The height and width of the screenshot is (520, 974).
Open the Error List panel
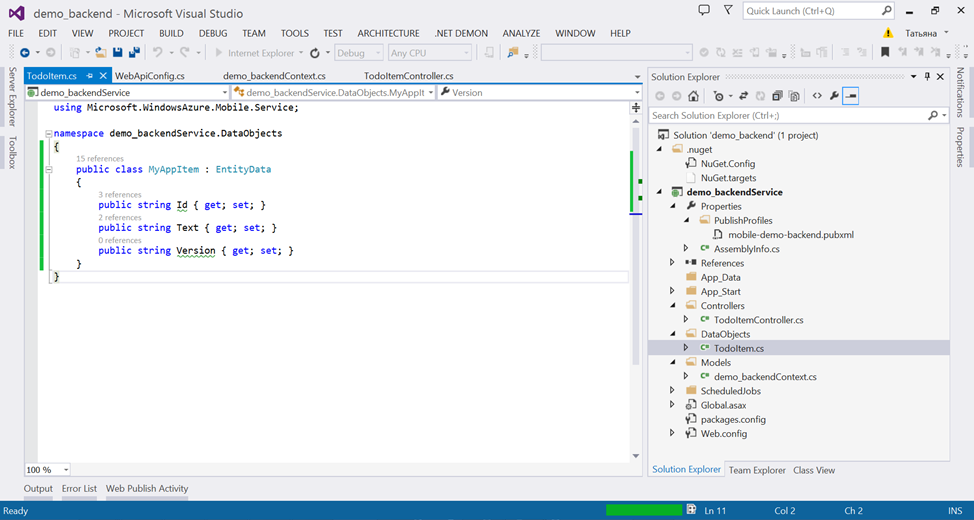[x=79, y=489]
